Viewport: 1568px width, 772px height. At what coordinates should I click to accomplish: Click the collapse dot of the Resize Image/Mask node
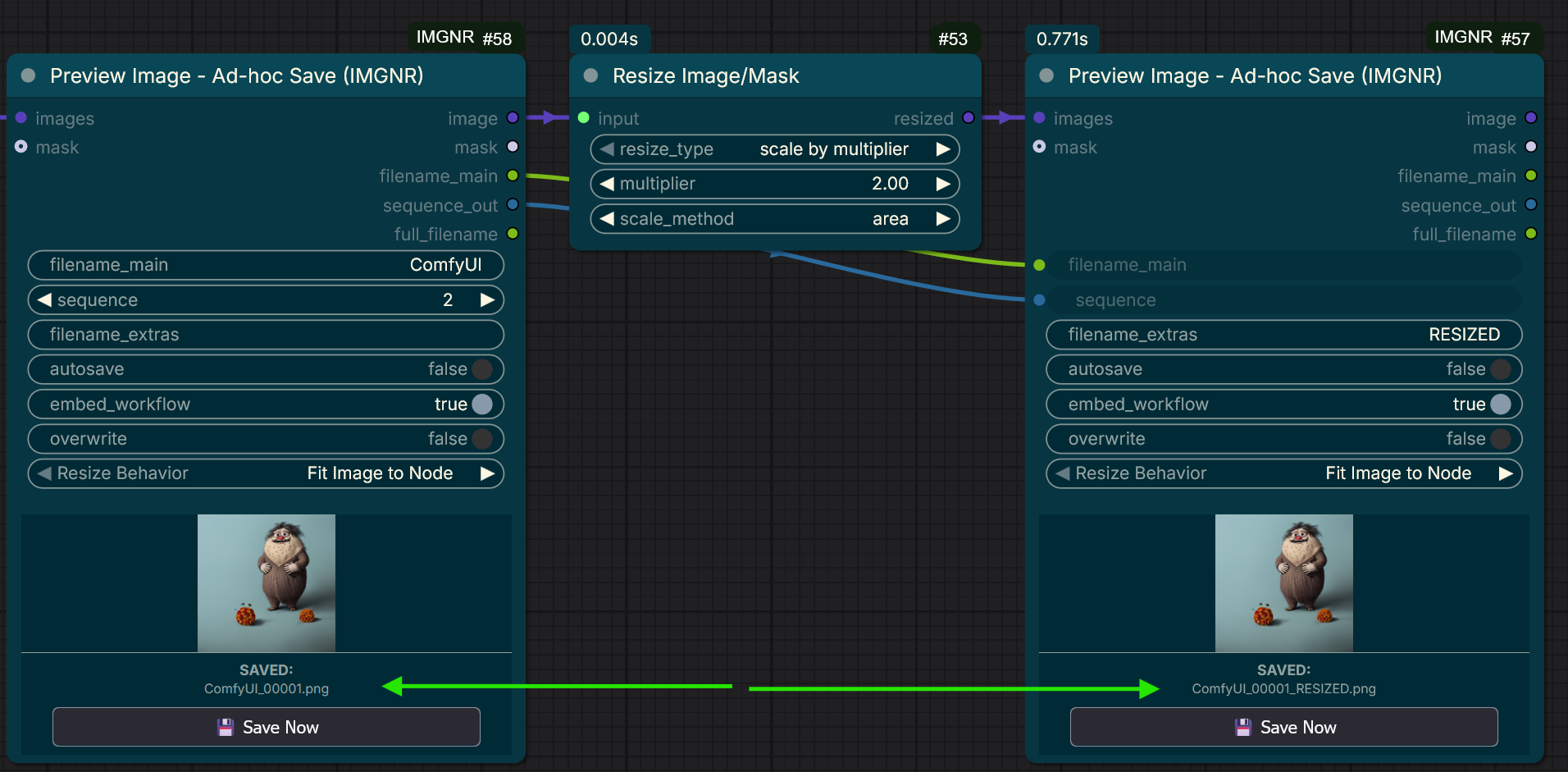(x=590, y=75)
